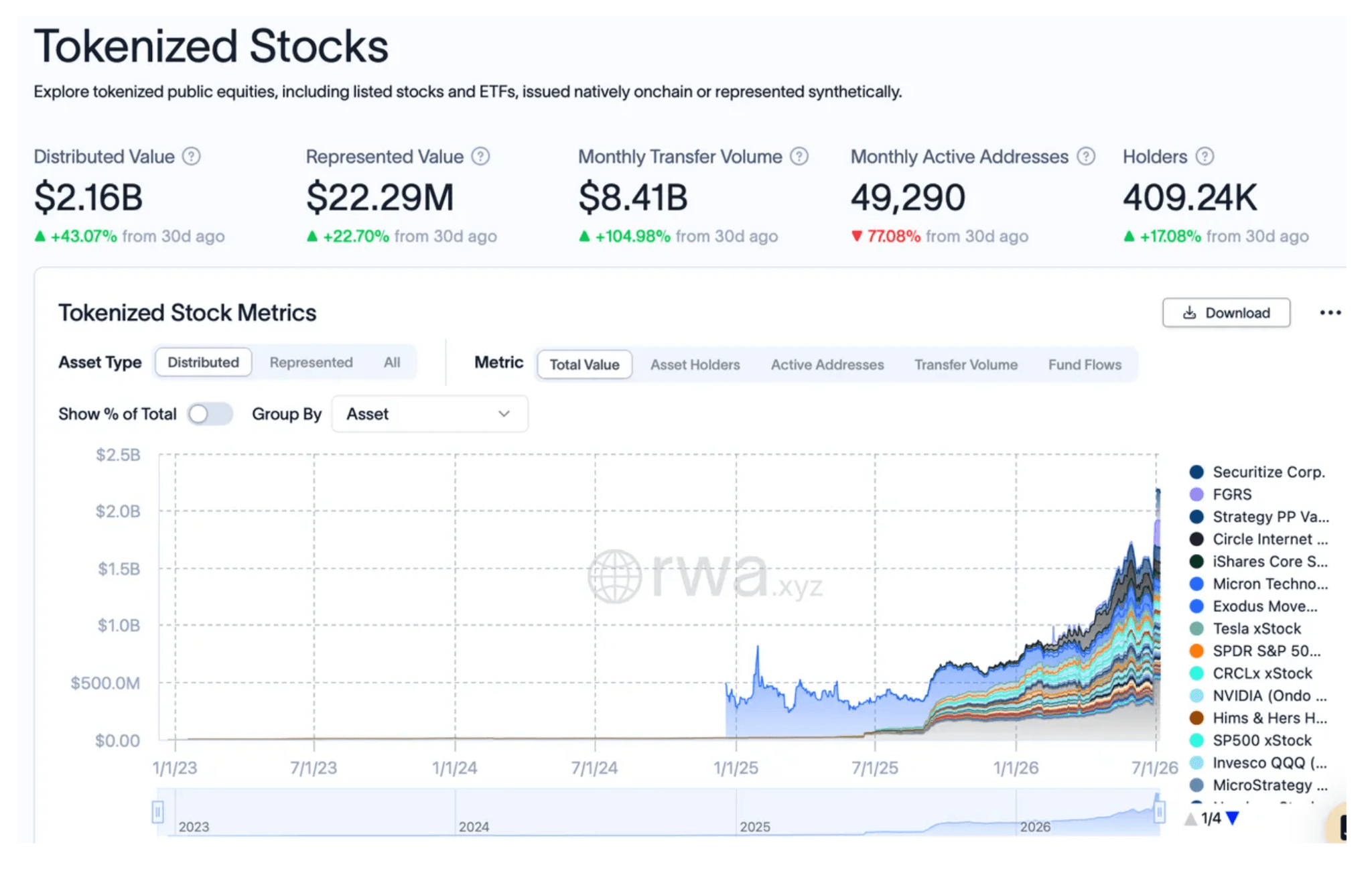
Task: Open the Group By Asset dropdown
Action: point(429,414)
